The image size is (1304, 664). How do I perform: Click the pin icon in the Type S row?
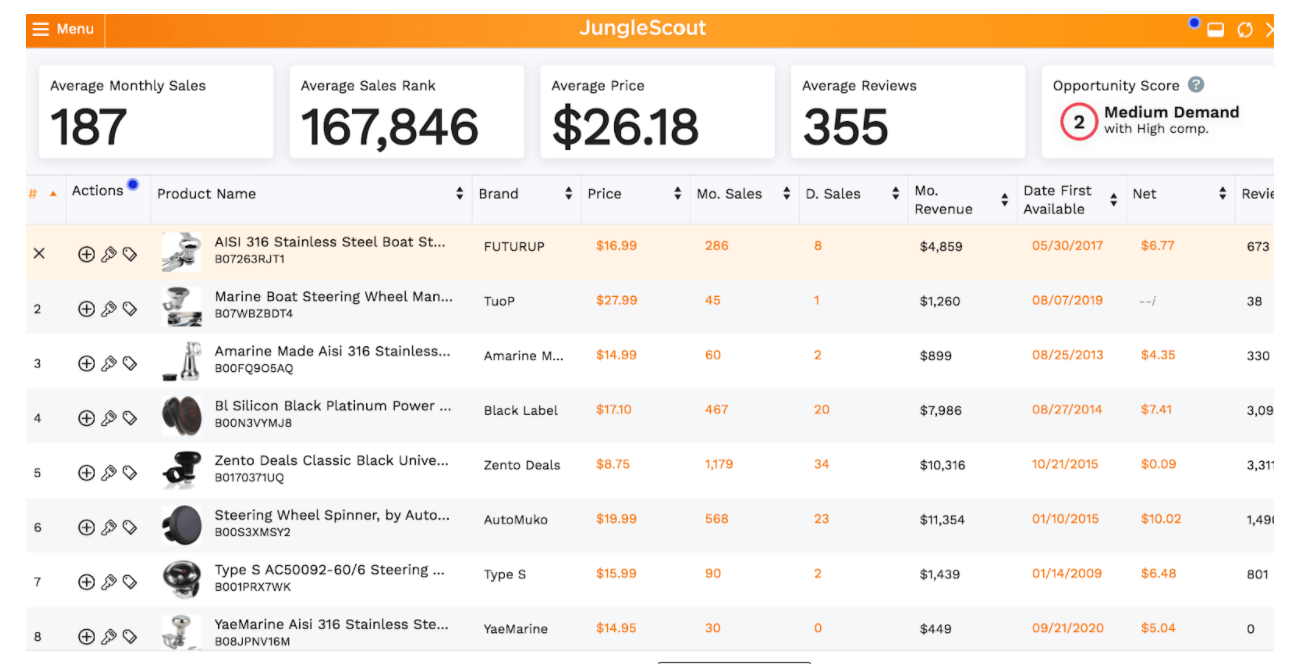point(109,582)
